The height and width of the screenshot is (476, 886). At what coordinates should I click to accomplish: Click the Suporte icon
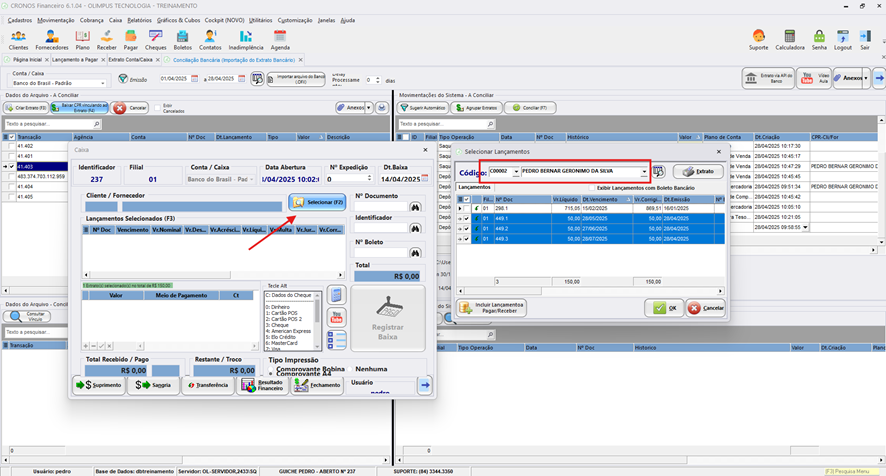(x=758, y=40)
